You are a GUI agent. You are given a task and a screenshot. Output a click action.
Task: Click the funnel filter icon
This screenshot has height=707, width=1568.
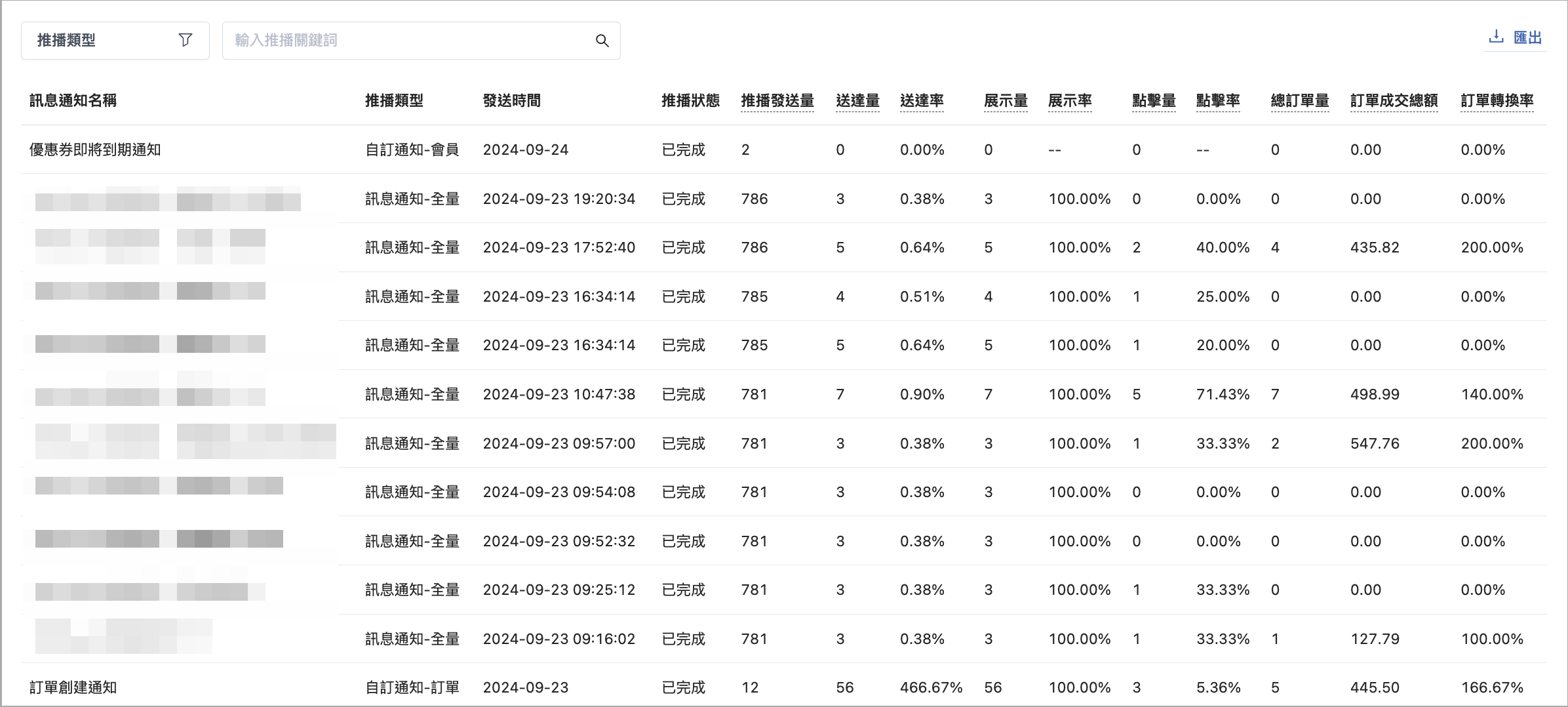coord(186,40)
